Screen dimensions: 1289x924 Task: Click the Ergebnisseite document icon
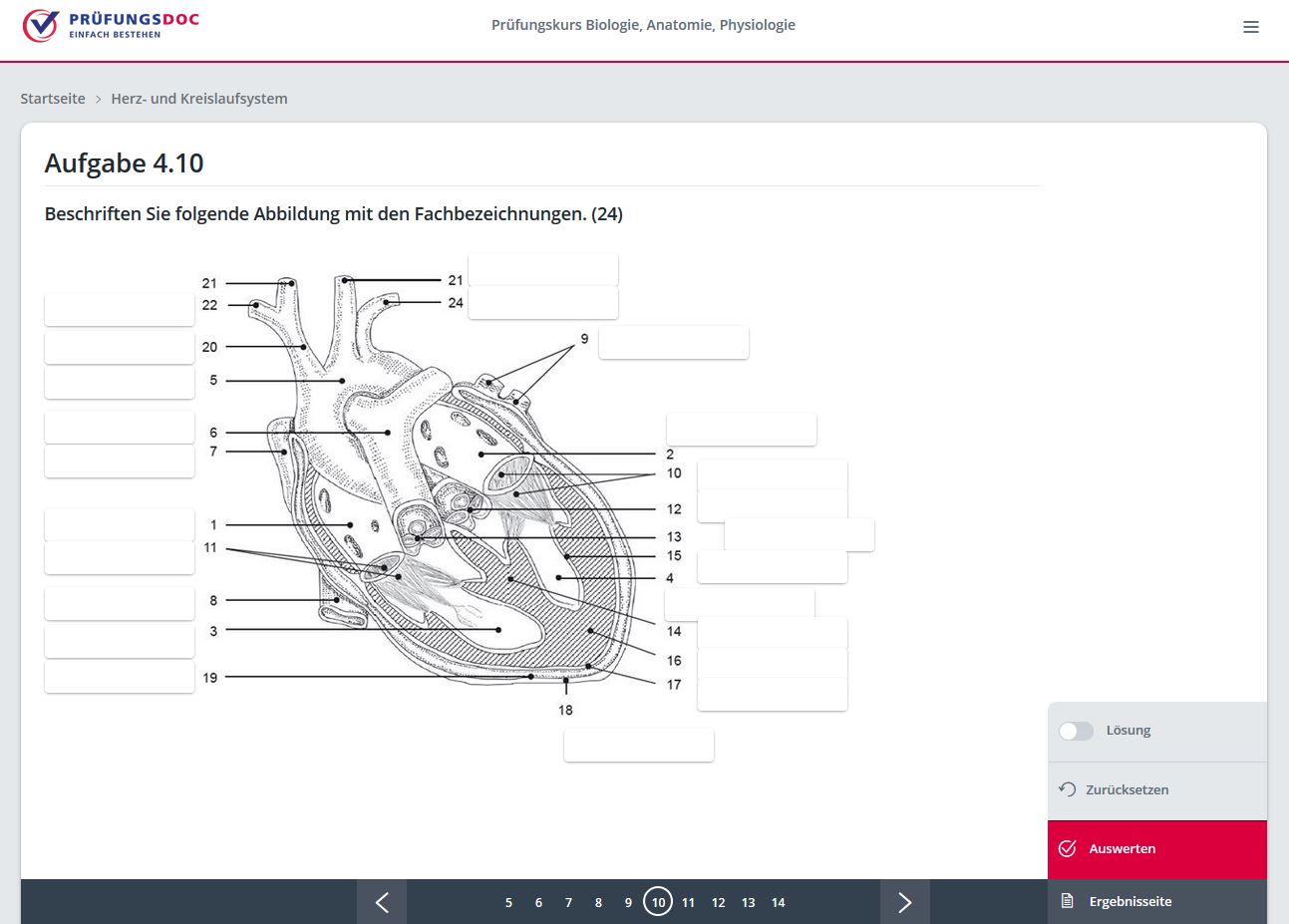[x=1067, y=901]
